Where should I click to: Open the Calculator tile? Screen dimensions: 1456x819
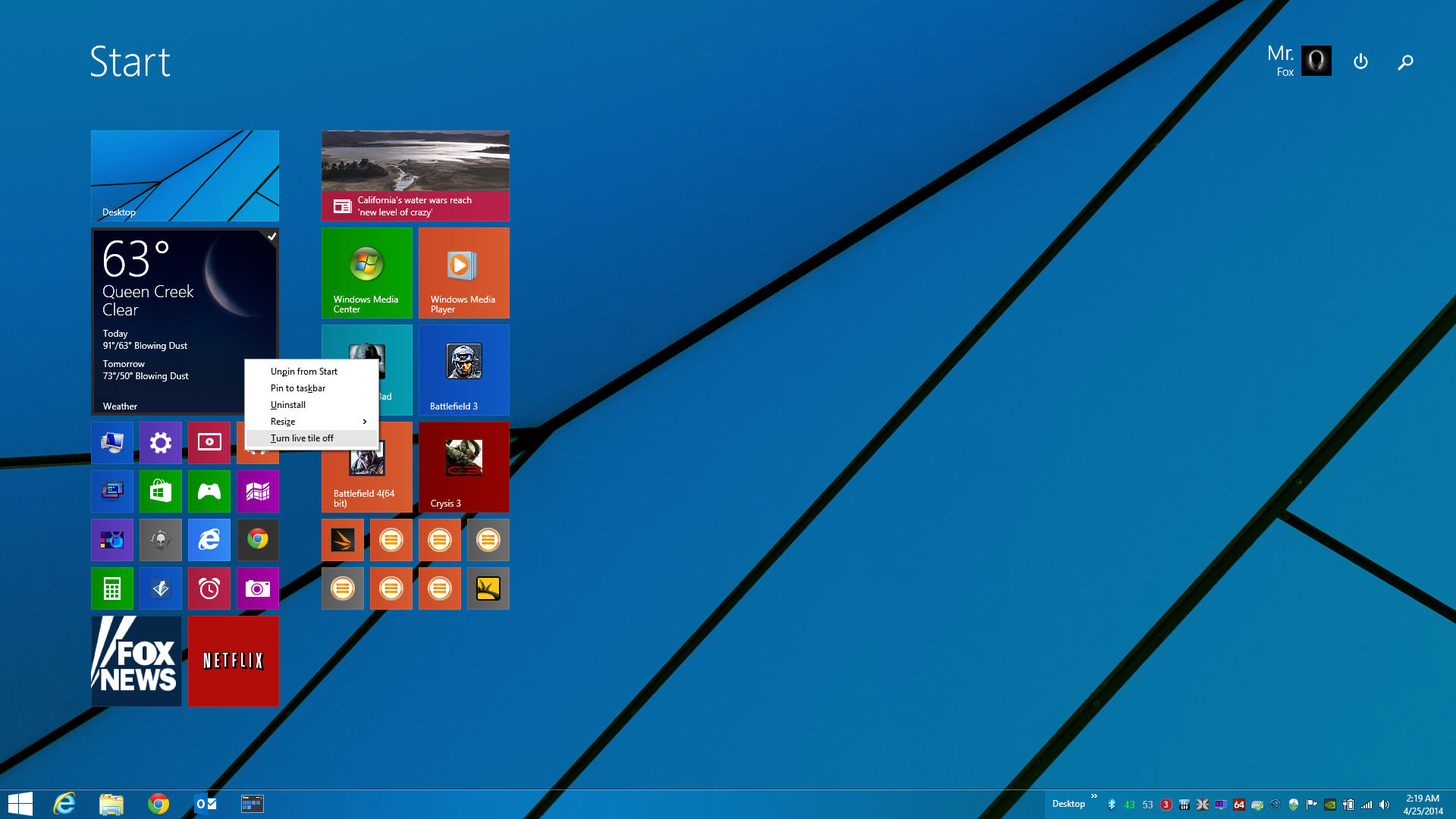(x=112, y=588)
